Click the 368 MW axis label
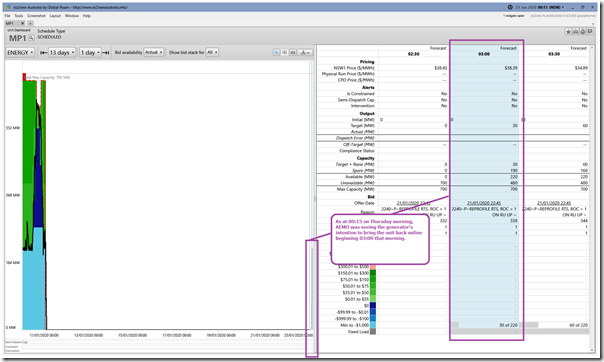604x362 pixels. click(13, 195)
